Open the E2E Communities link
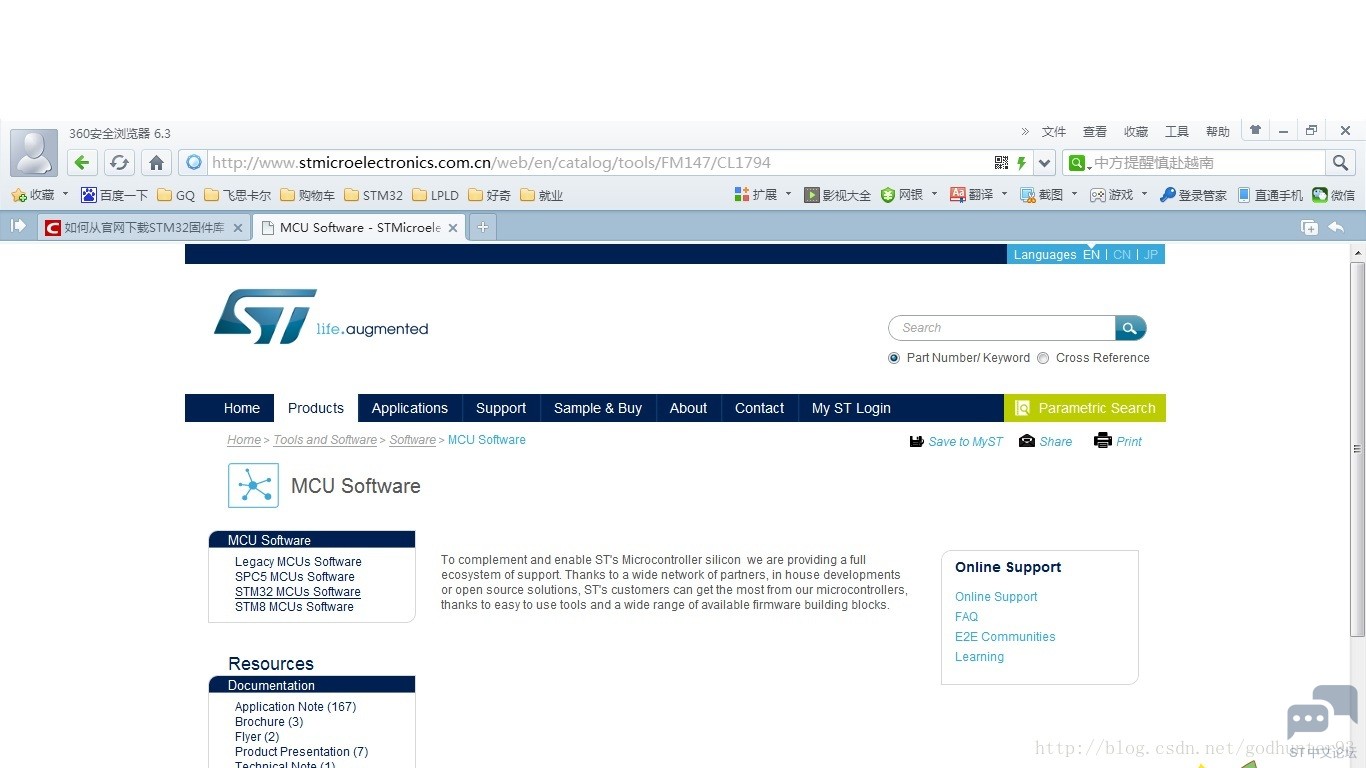Image resolution: width=1366 pixels, height=768 pixels. pos(1005,637)
